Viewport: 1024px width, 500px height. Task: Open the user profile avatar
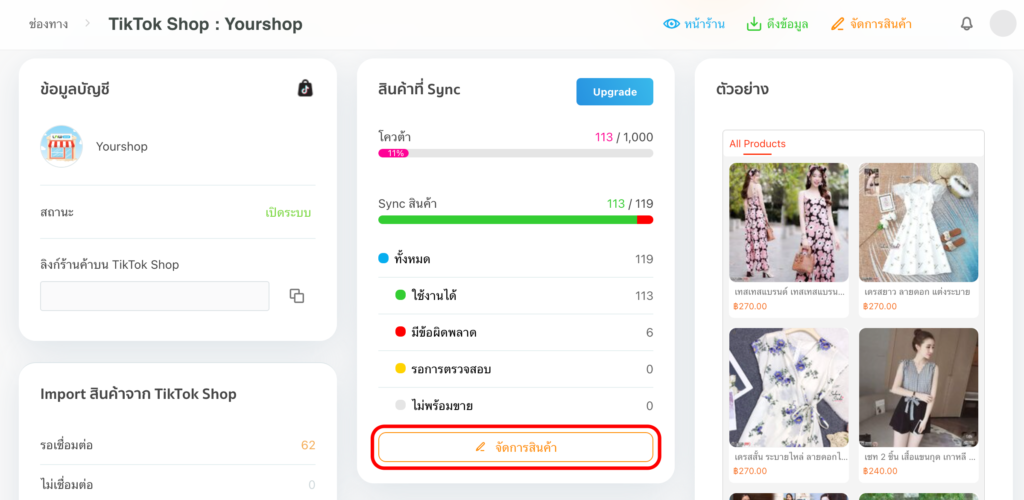1002,24
